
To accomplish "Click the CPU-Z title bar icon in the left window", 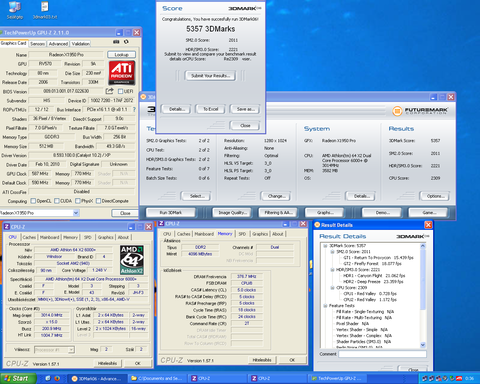I will (7, 227).
